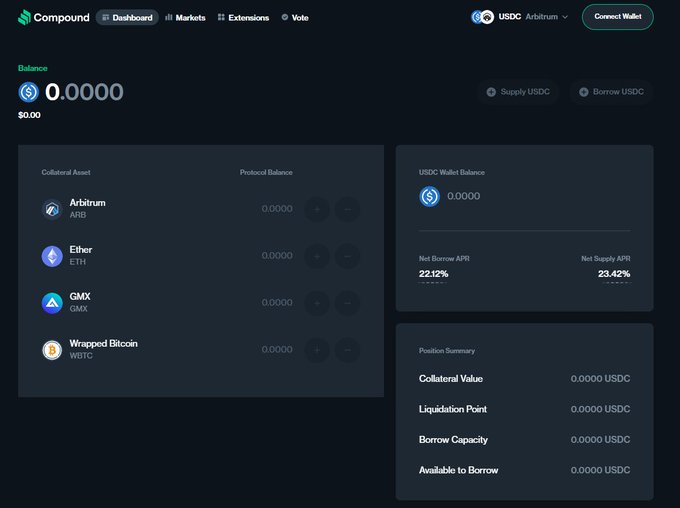The height and width of the screenshot is (508, 680).
Task: Click the USDC icon in Wallet Balance card
Action: point(430,196)
